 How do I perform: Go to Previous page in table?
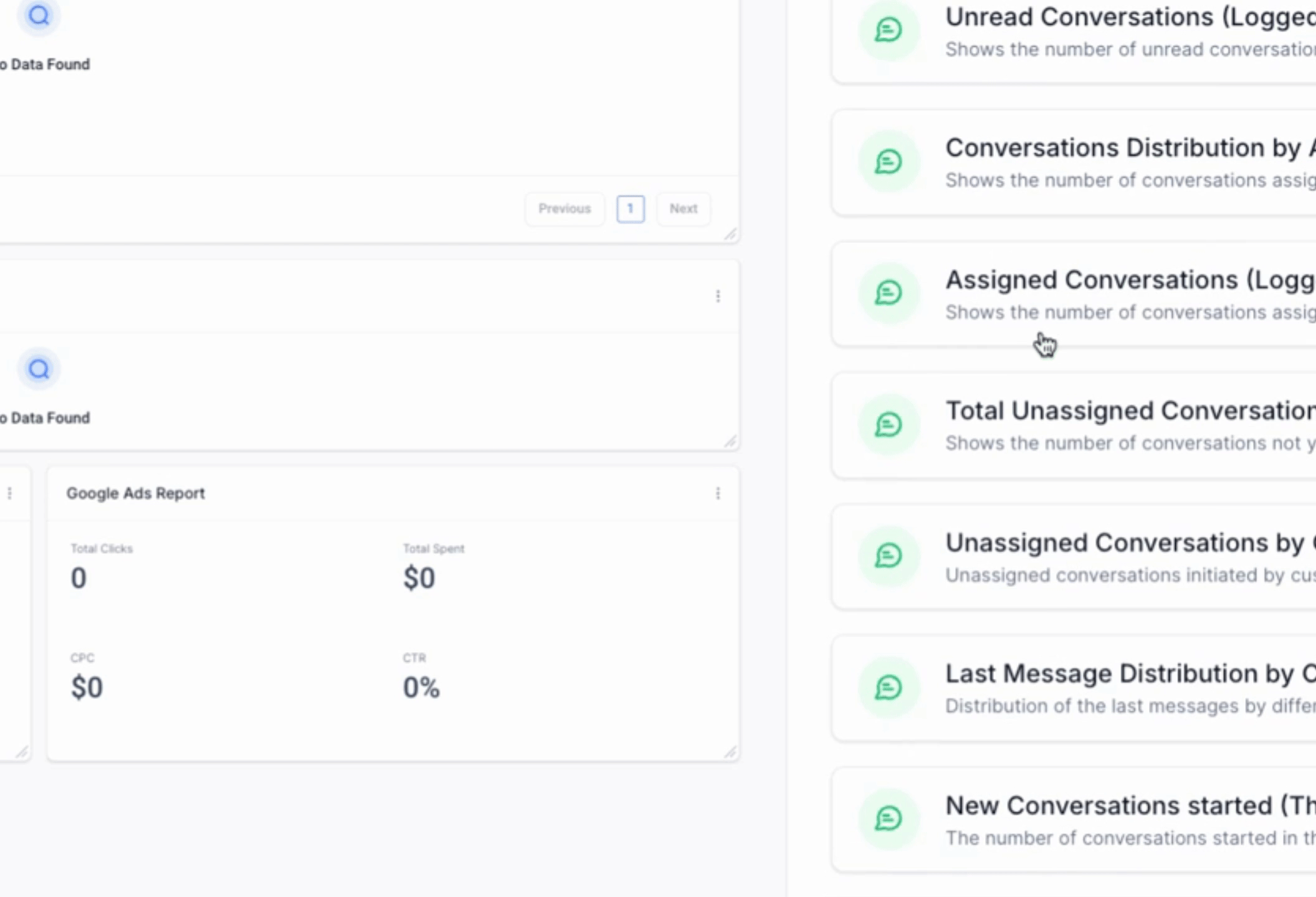[564, 209]
